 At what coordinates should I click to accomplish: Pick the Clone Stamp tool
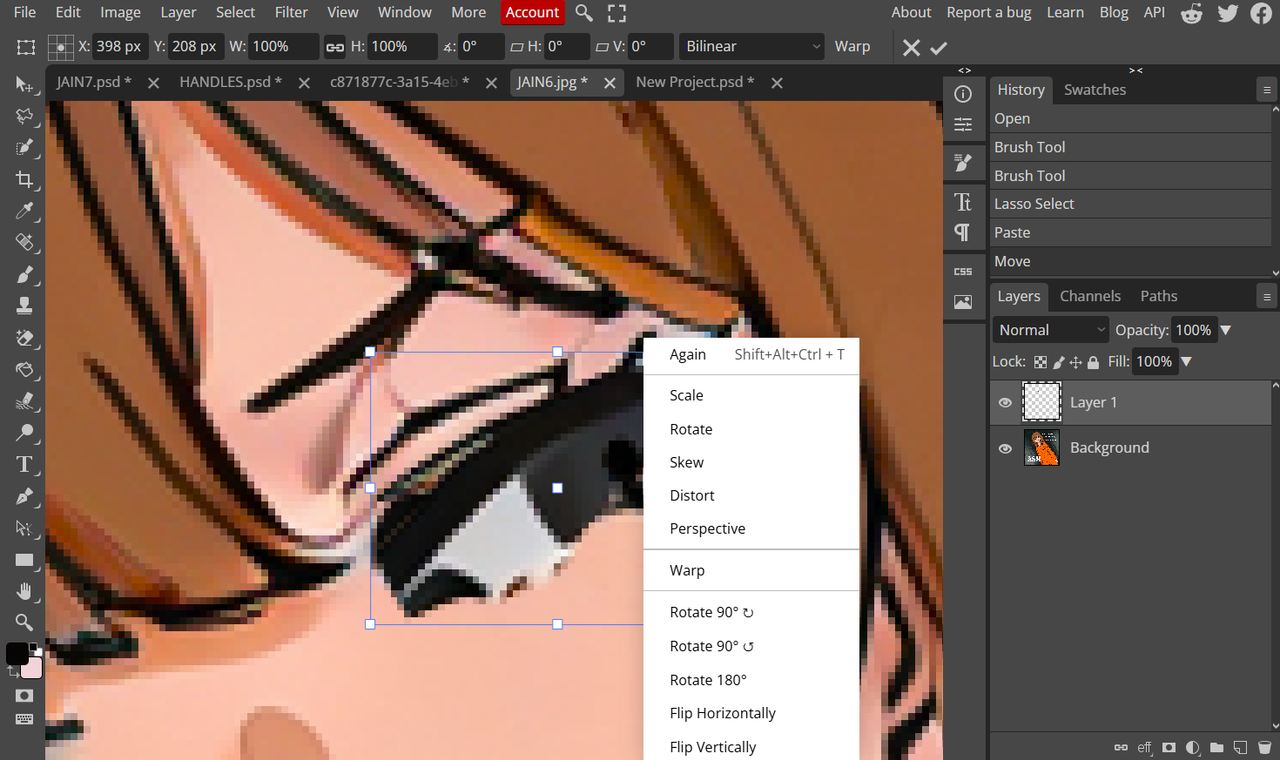click(x=24, y=306)
